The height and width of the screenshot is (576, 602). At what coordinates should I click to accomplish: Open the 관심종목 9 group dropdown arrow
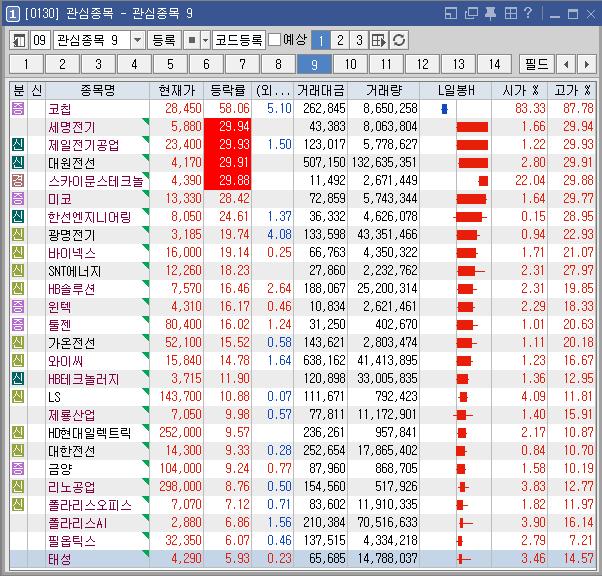(x=137, y=40)
